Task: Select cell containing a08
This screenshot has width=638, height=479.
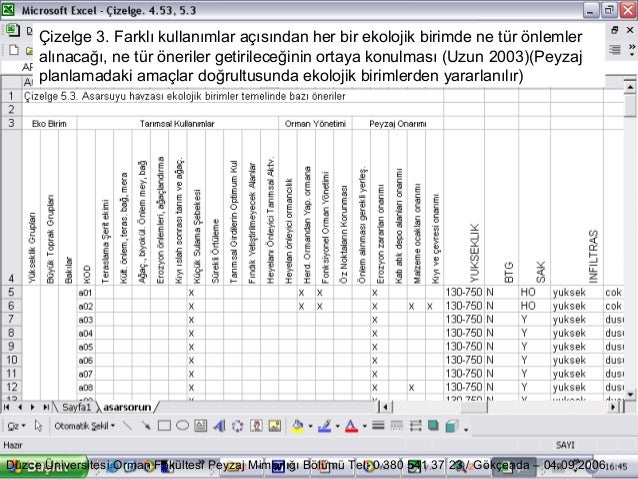Action: point(86,387)
